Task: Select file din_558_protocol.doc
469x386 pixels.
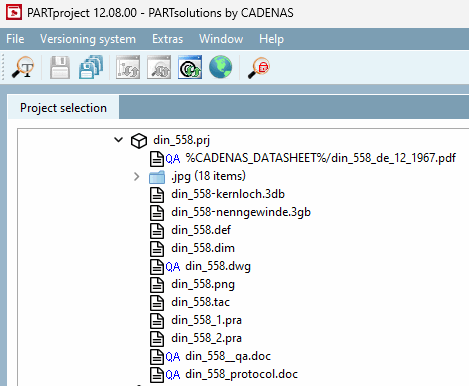Action: point(242,374)
